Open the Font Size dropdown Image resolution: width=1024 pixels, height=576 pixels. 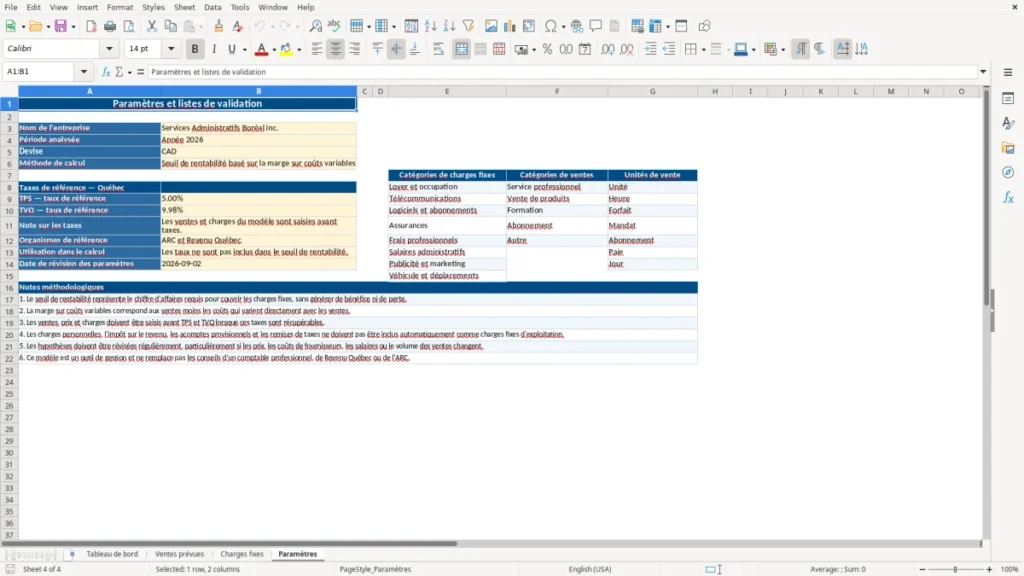click(x=171, y=48)
